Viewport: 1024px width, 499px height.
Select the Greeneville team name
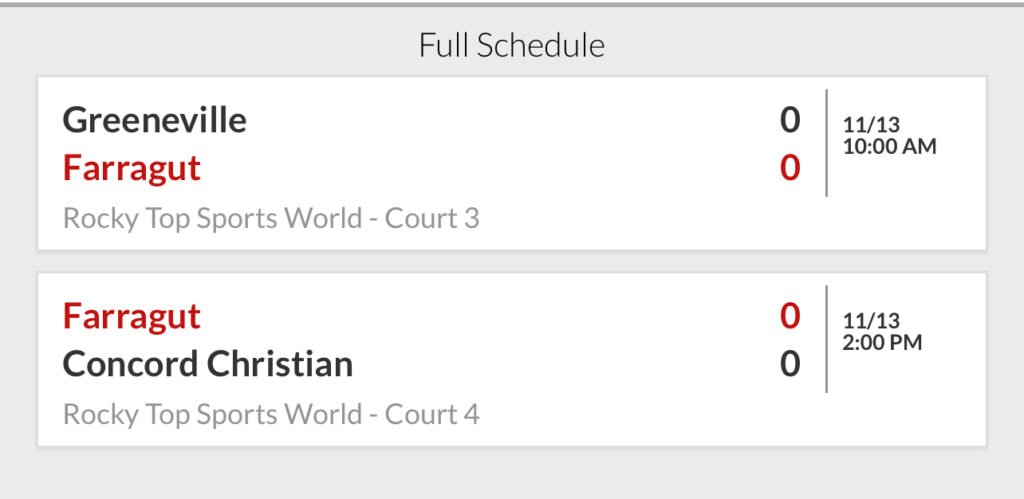pos(154,120)
